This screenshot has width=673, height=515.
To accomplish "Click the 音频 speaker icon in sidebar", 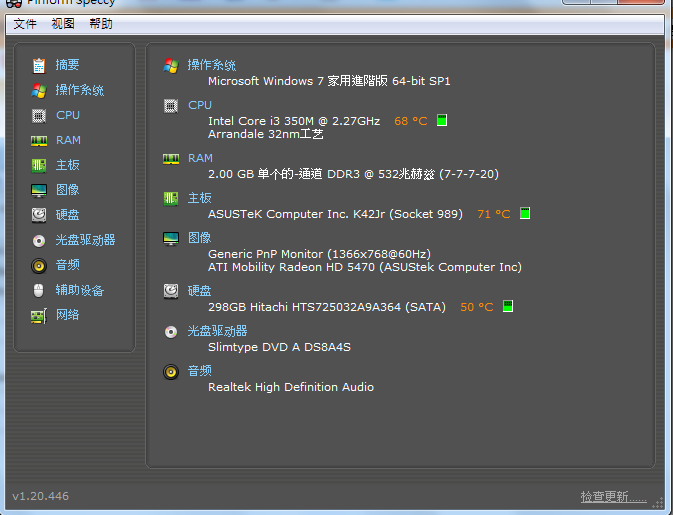I will pos(39,266).
